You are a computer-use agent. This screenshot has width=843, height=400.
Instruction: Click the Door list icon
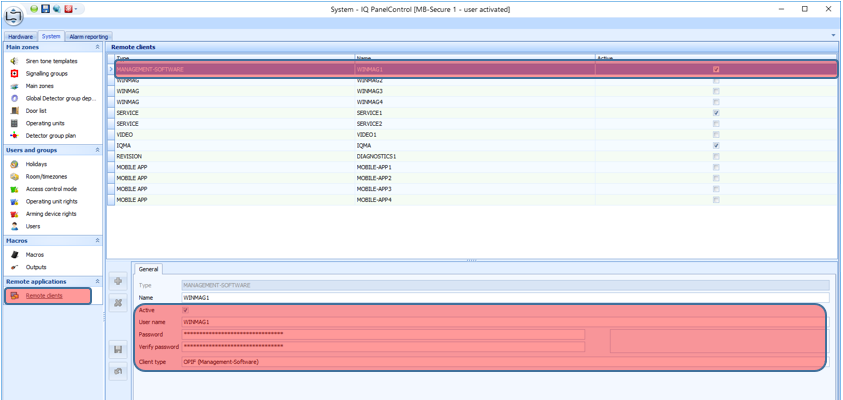pyautogui.click(x=15, y=111)
